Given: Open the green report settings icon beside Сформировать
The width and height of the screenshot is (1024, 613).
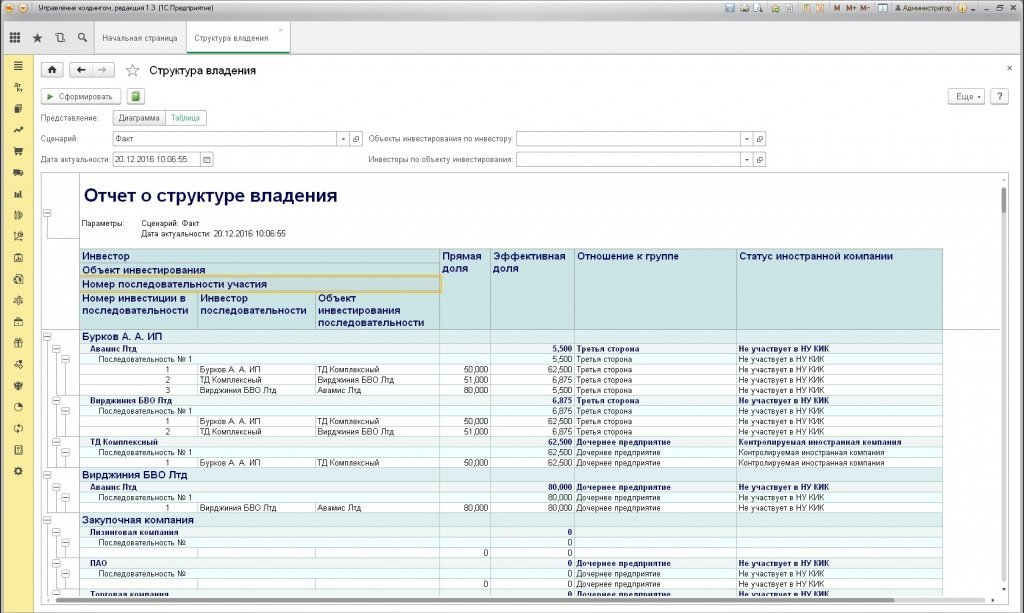Looking at the screenshot, I should click(135, 97).
